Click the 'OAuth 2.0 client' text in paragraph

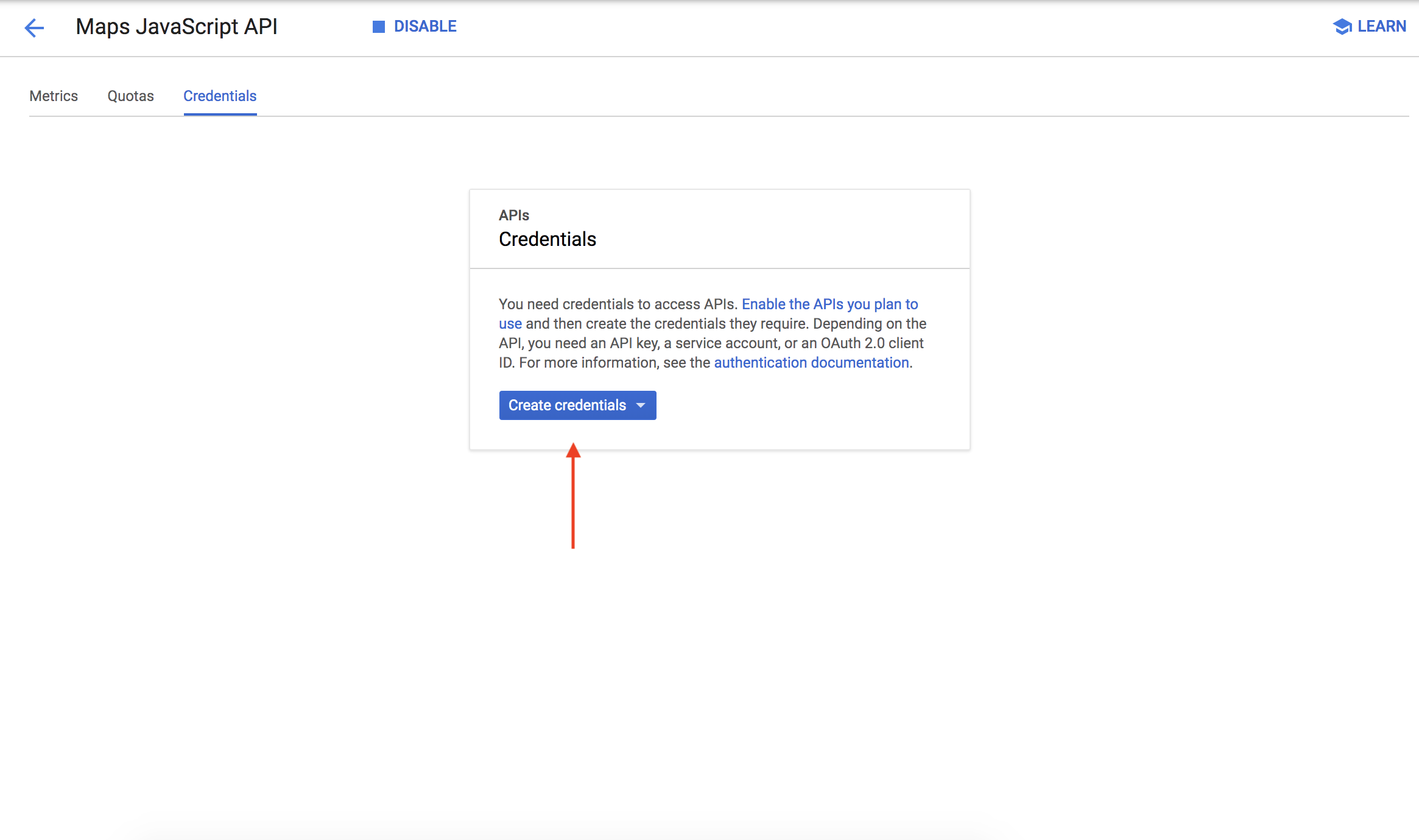click(x=872, y=343)
